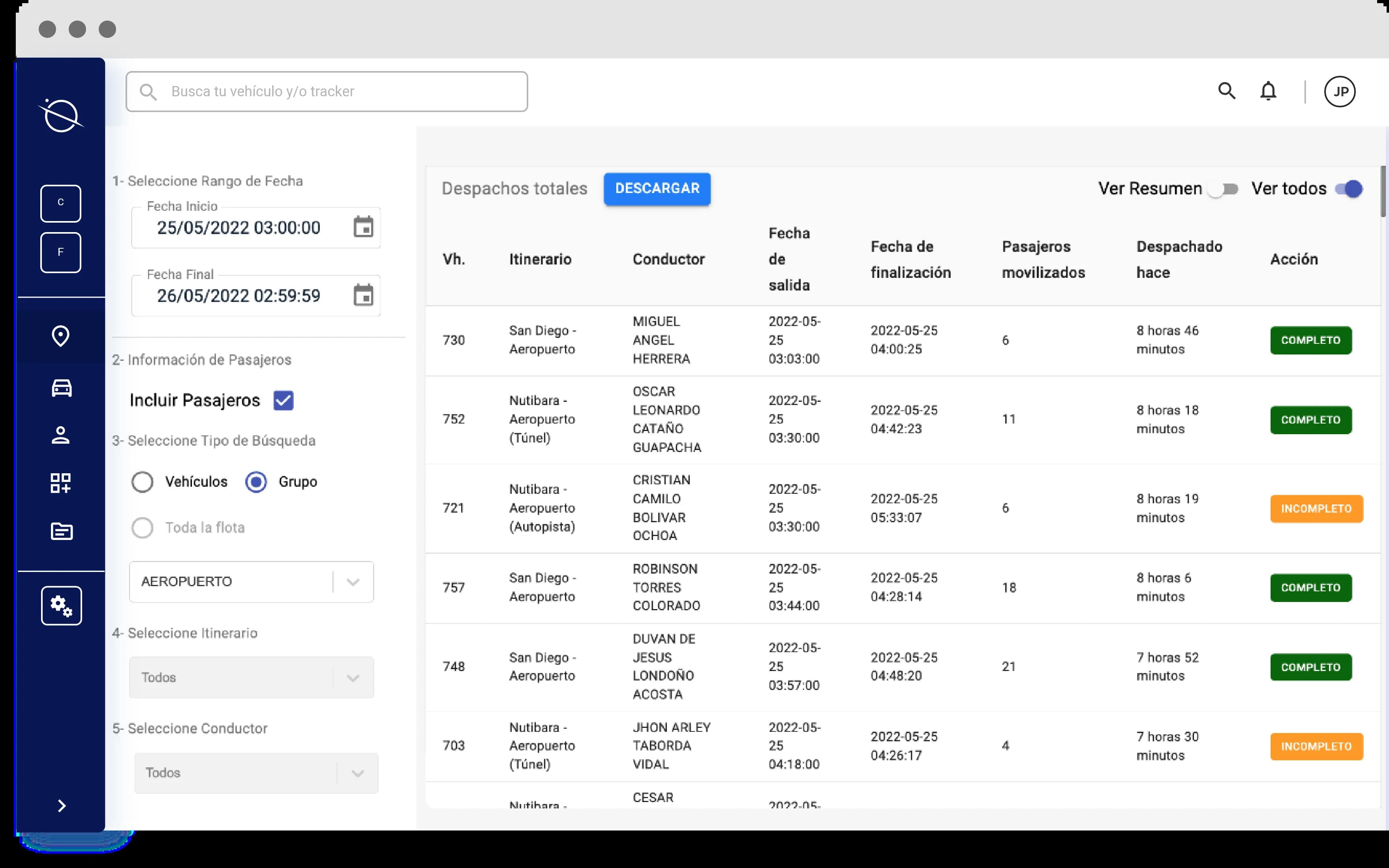Click the DESCARGAR button
This screenshot has width=1389, height=868.
(657, 189)
